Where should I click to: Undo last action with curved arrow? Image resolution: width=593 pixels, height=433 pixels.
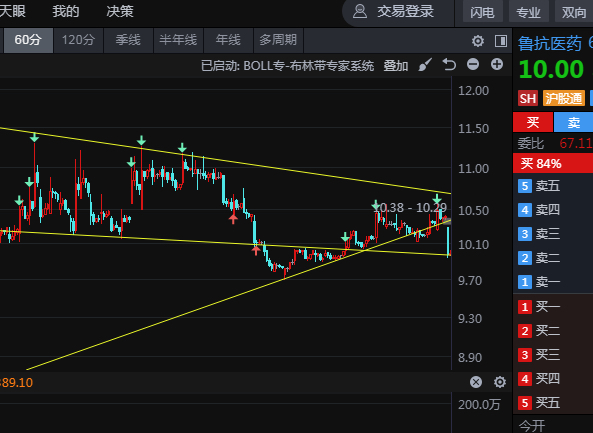point(449,65)
